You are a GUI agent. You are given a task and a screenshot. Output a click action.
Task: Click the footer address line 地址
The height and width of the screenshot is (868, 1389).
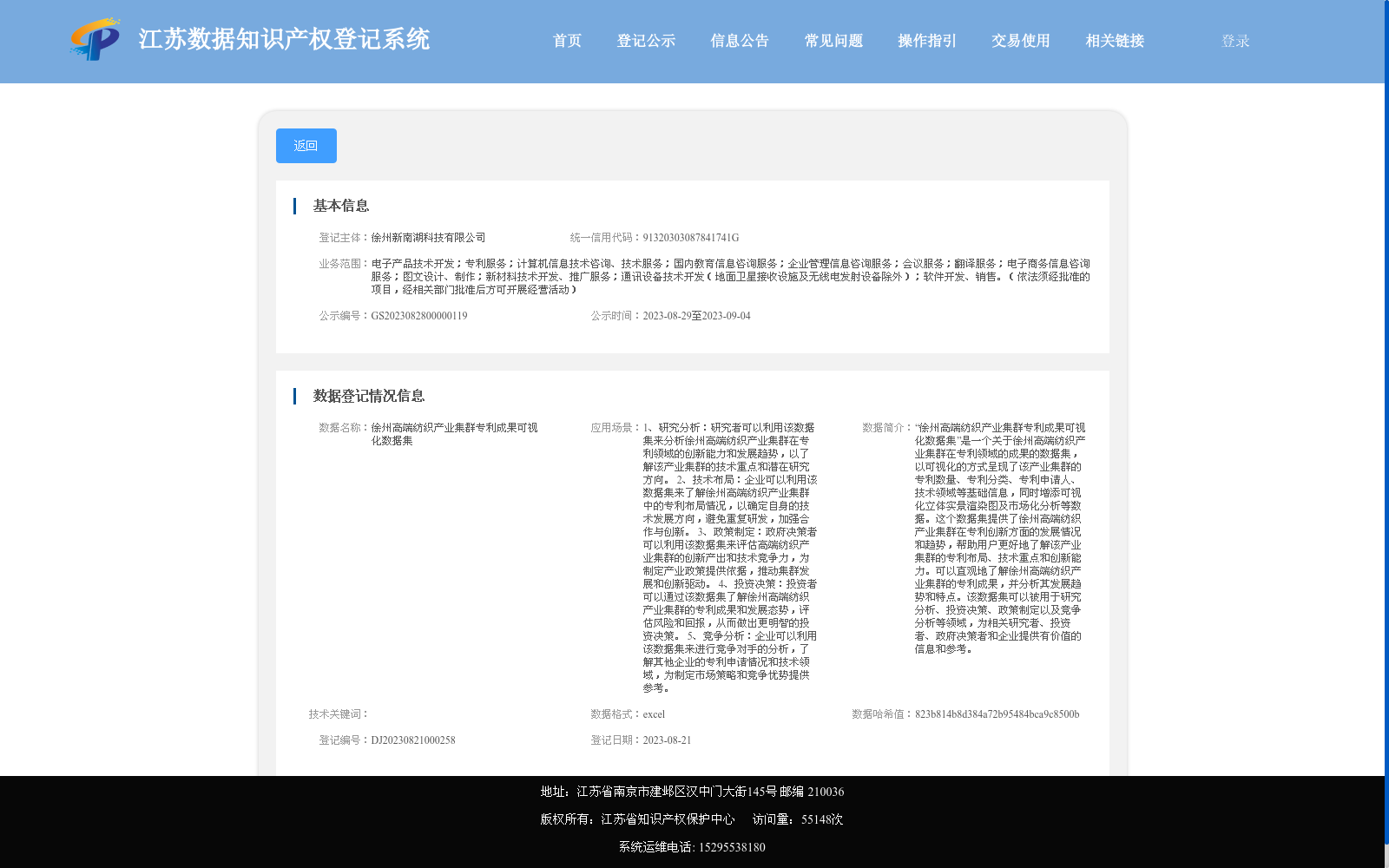click(x=692, y=792)
